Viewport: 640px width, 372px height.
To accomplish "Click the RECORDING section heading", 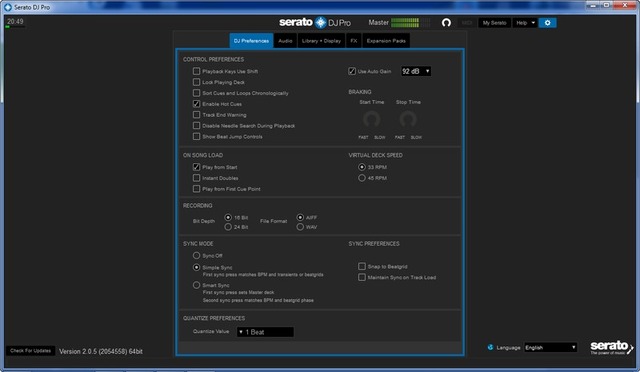I will [x=198, y=205].
